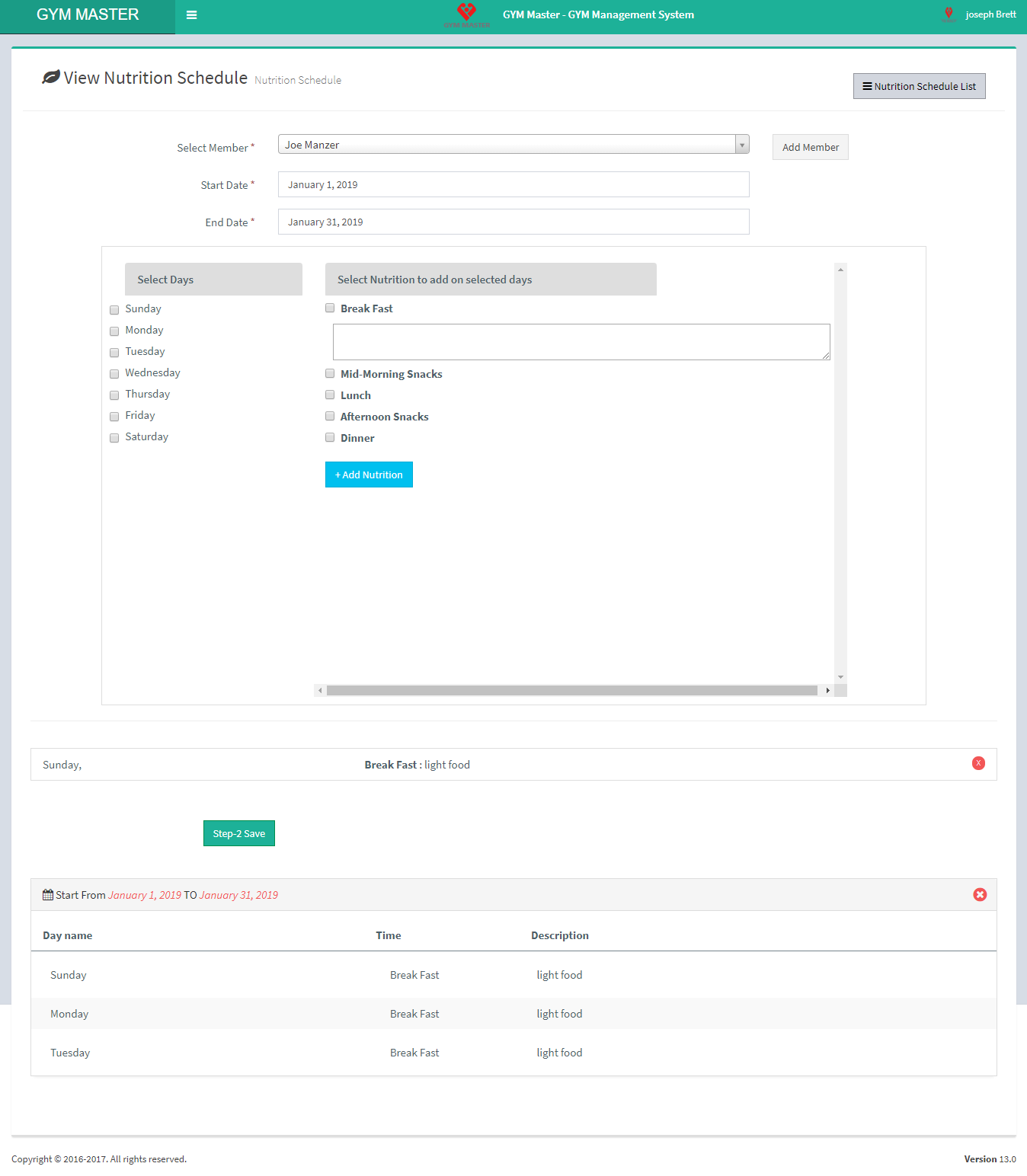
Task: Click the right arrow of horizontal scrollbar
Action: tap(827, 691)
